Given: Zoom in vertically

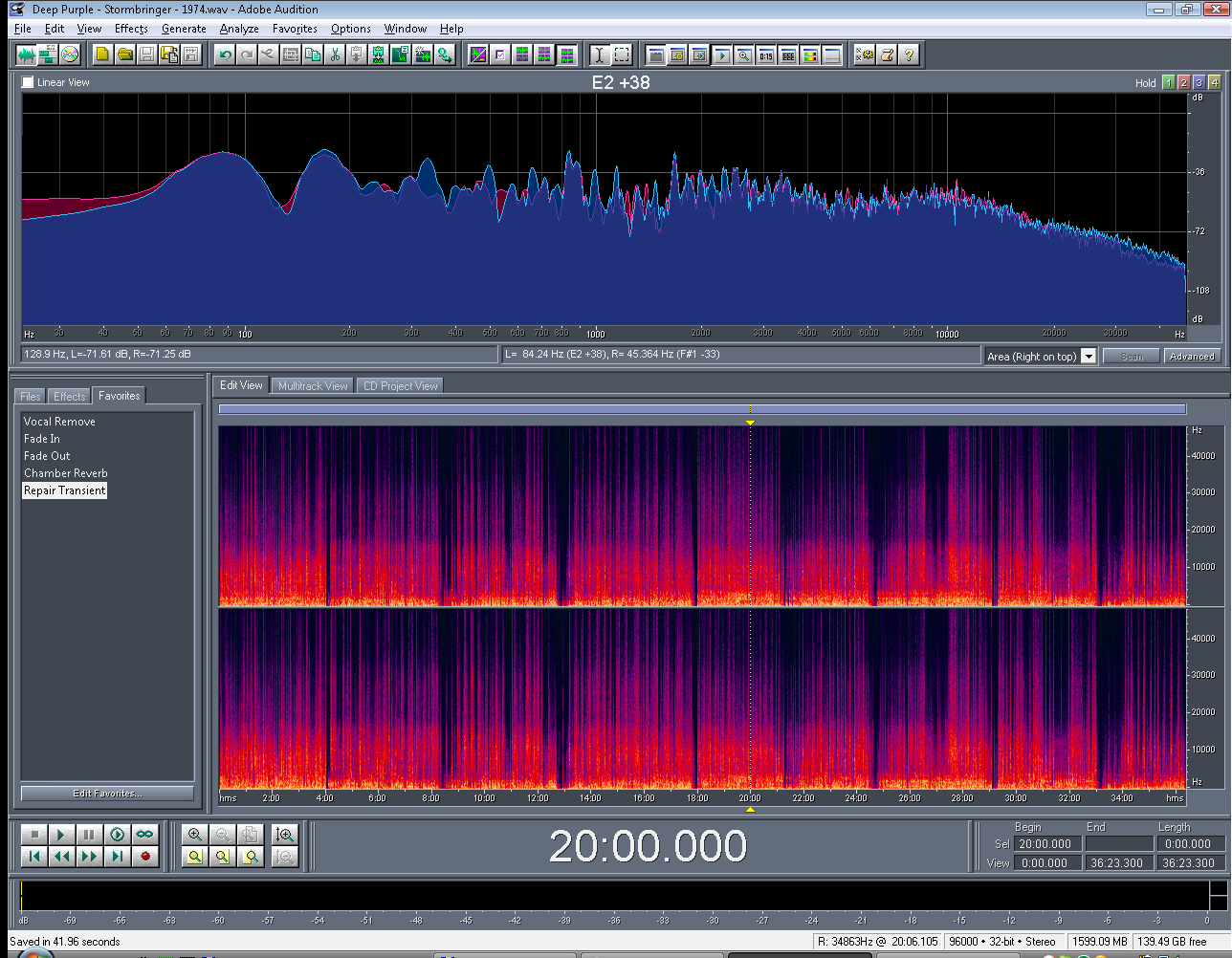Looking at the screenshot, I should tap(285, 835).
